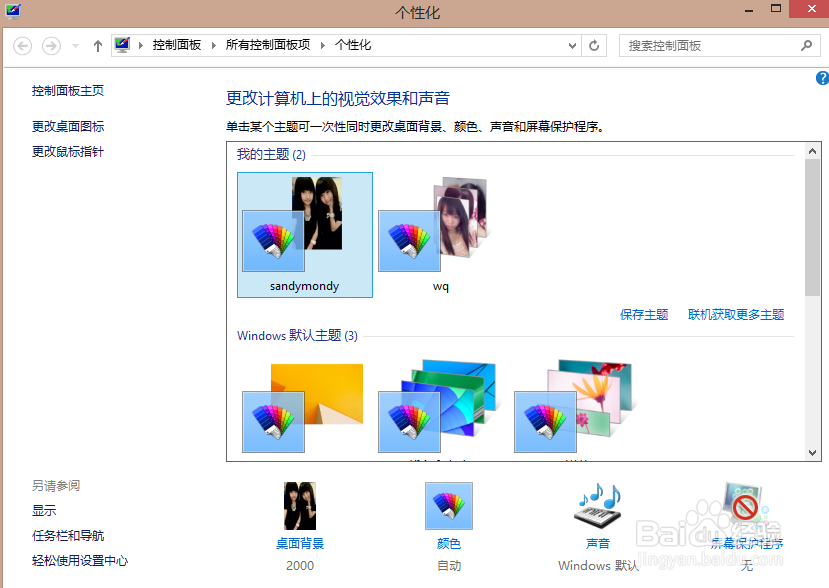
Task: Click 联机获取更多主题 link
Action: (x=736, y=315)
